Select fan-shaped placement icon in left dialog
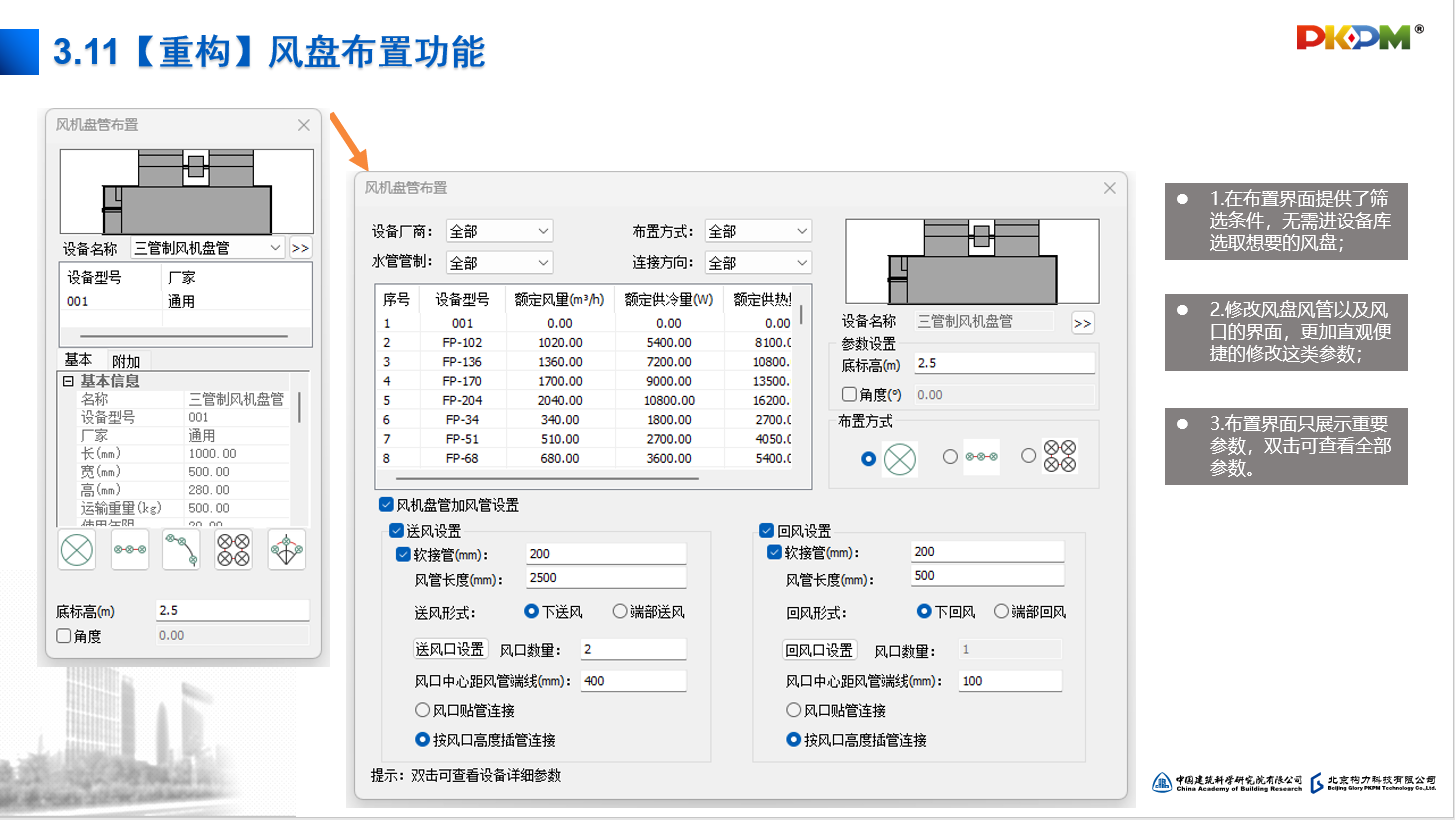 pyautogui.click(x=287, y=550)
